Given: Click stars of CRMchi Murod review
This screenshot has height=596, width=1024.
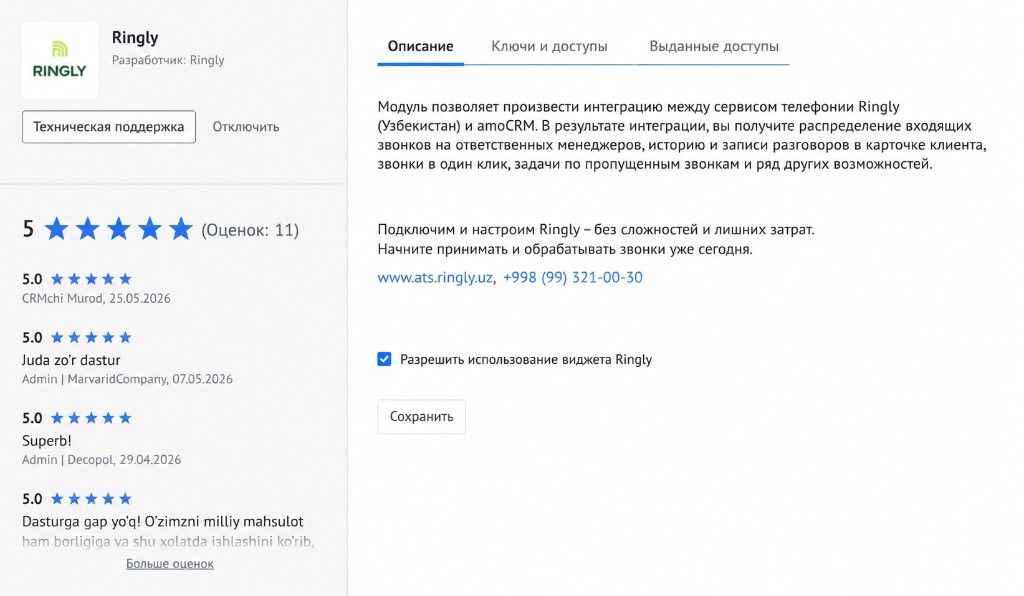Looking at the screenshot, I should (91, 279).
